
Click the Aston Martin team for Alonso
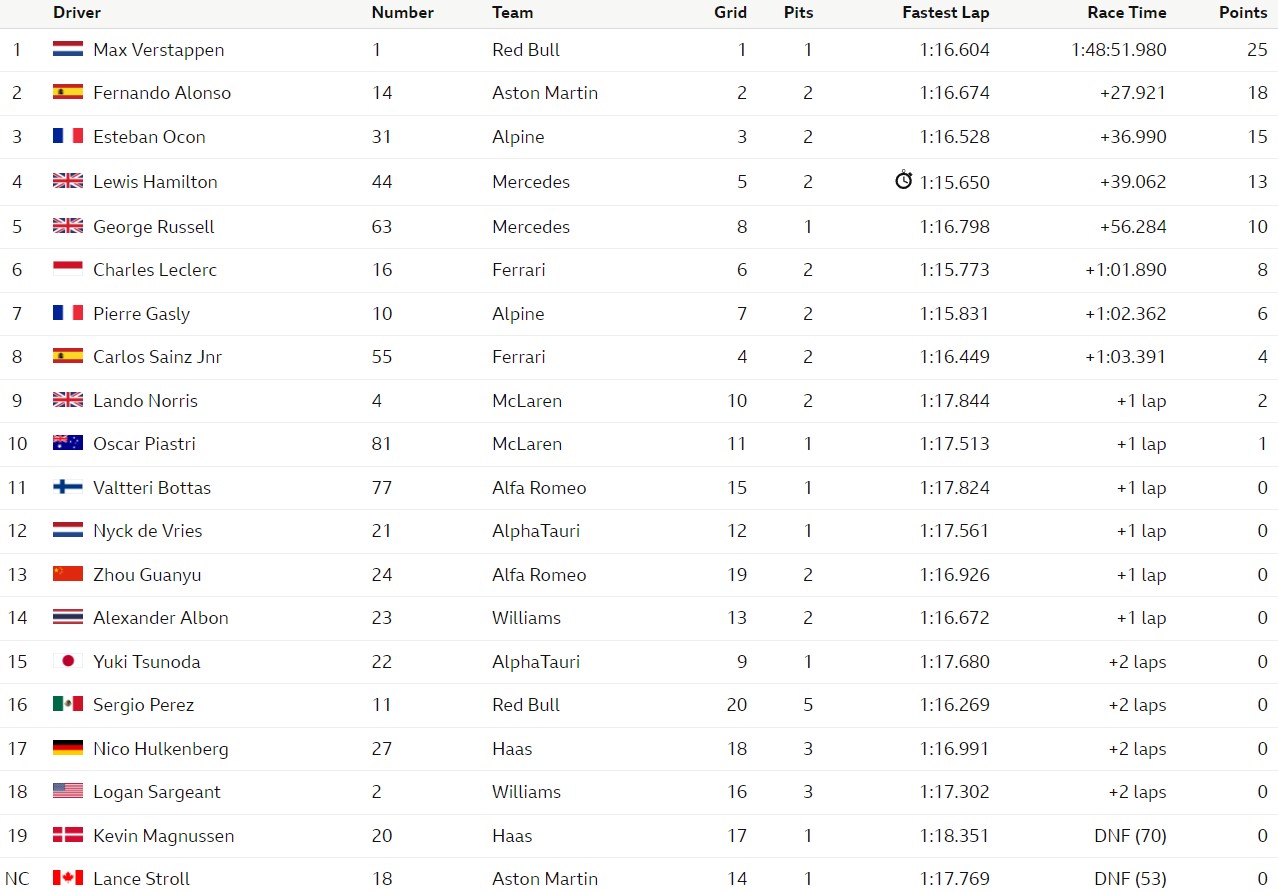[x=545, y=93]
